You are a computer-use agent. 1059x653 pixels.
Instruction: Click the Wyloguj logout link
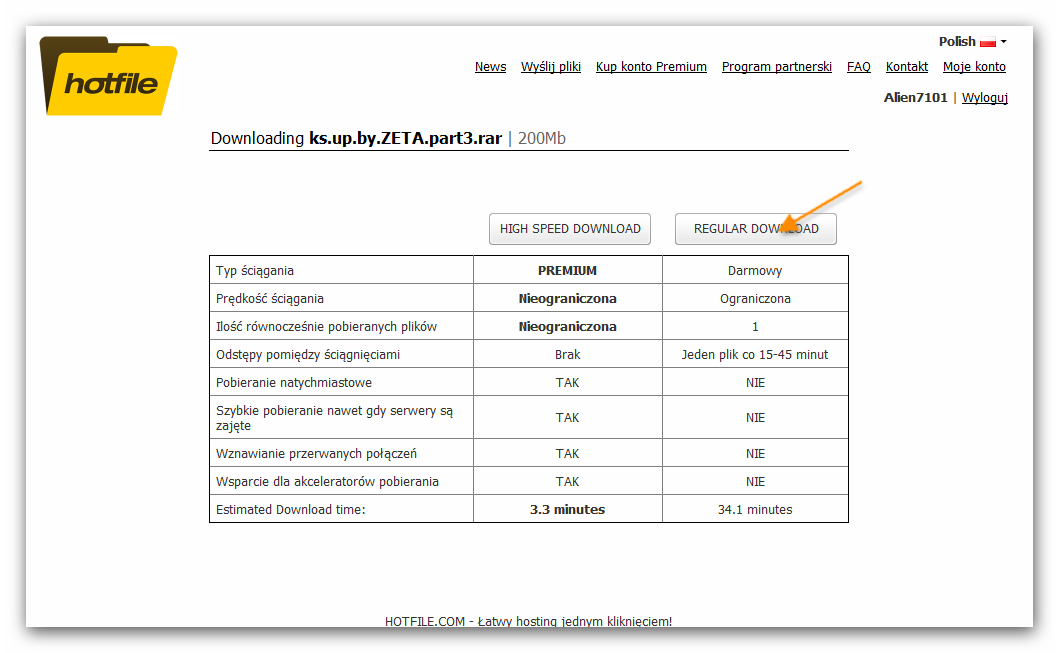tap(985, 98)
